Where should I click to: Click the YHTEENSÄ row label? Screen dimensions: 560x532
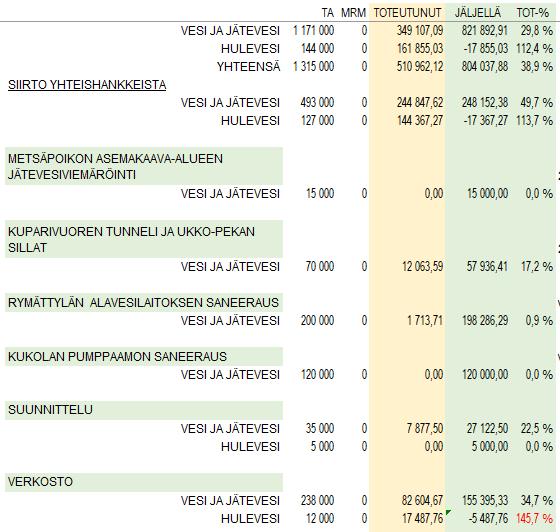pos(249,67)
